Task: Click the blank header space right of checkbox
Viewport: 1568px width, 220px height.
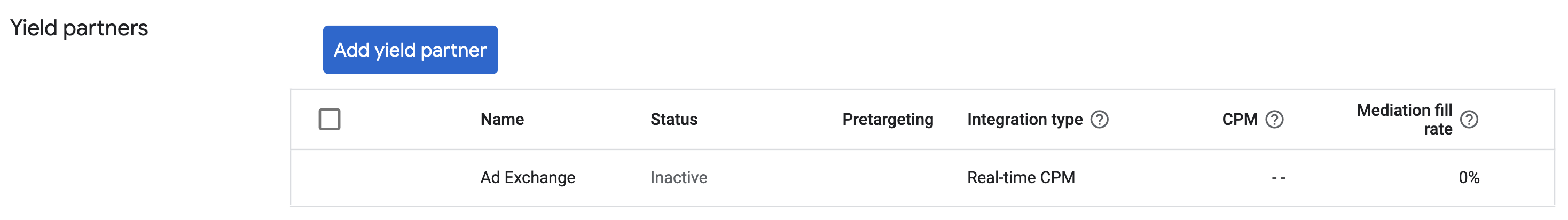Action: click(408, 120)
